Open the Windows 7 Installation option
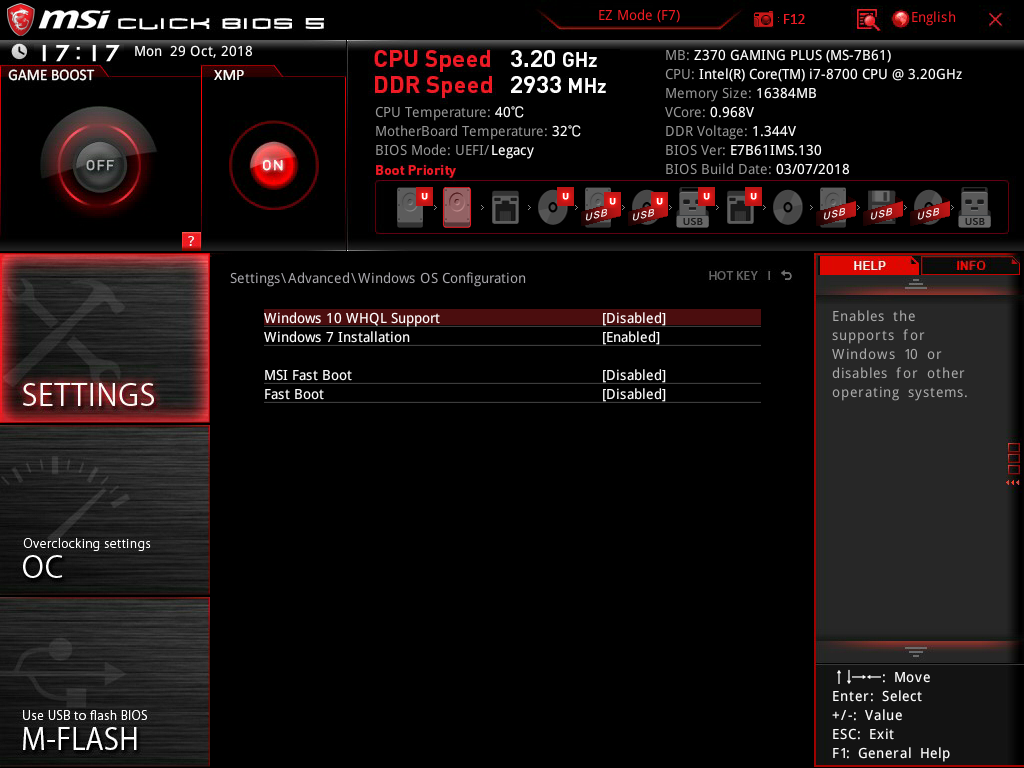This screenshot has height=768, width=1024. [x=512, y=337]
